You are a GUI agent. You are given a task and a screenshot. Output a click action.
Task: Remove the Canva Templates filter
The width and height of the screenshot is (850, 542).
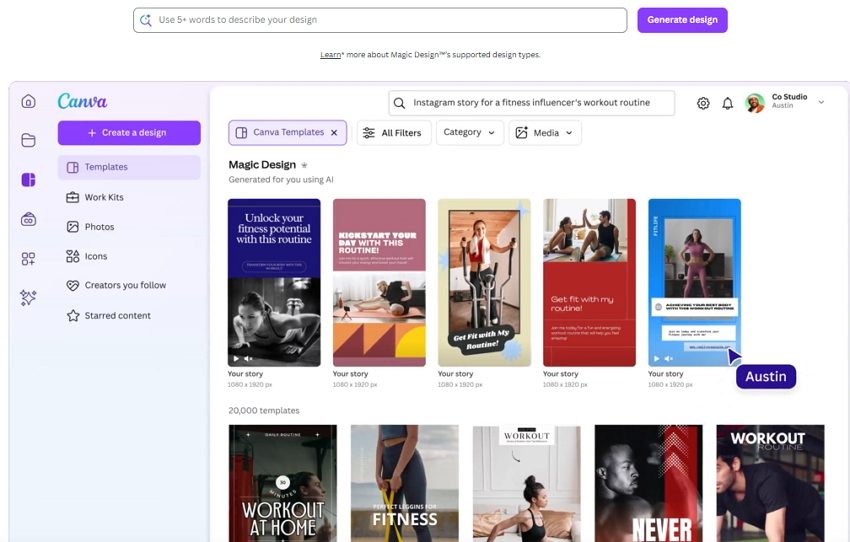point(334,133)
